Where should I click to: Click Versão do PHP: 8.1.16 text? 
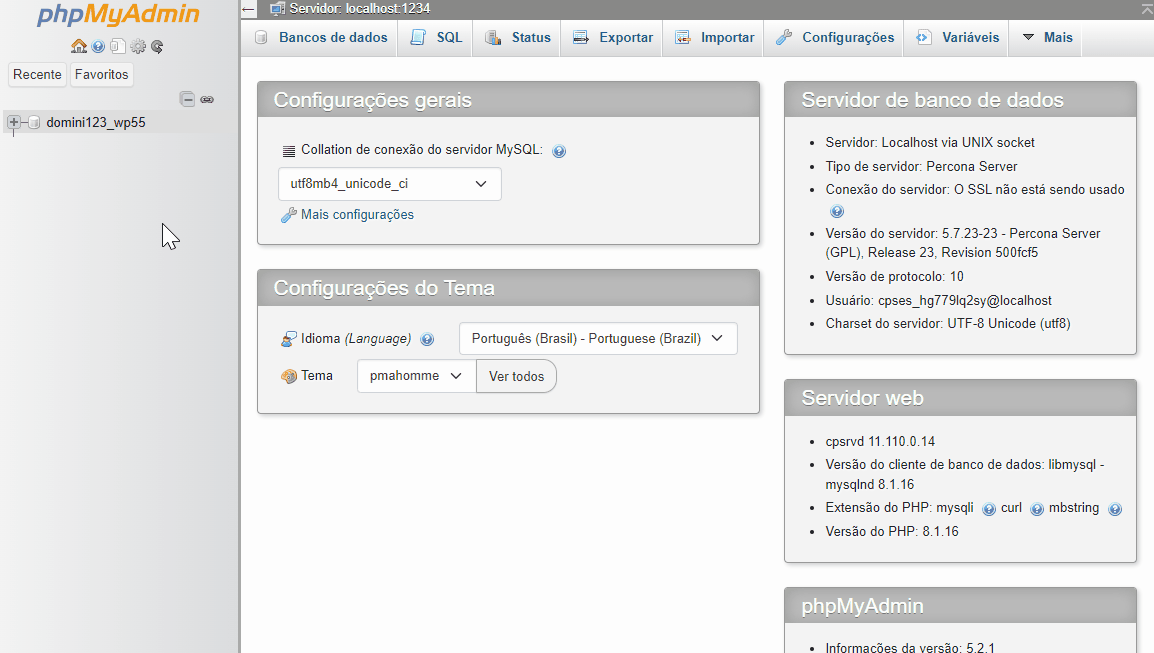(892, 532)
